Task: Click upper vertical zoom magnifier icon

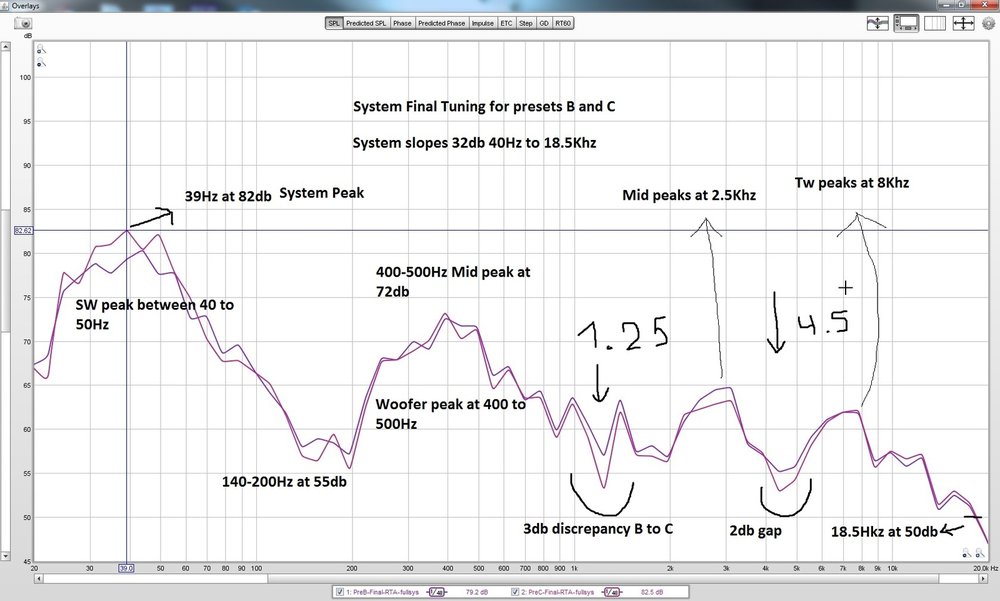Action: point(41,49)
